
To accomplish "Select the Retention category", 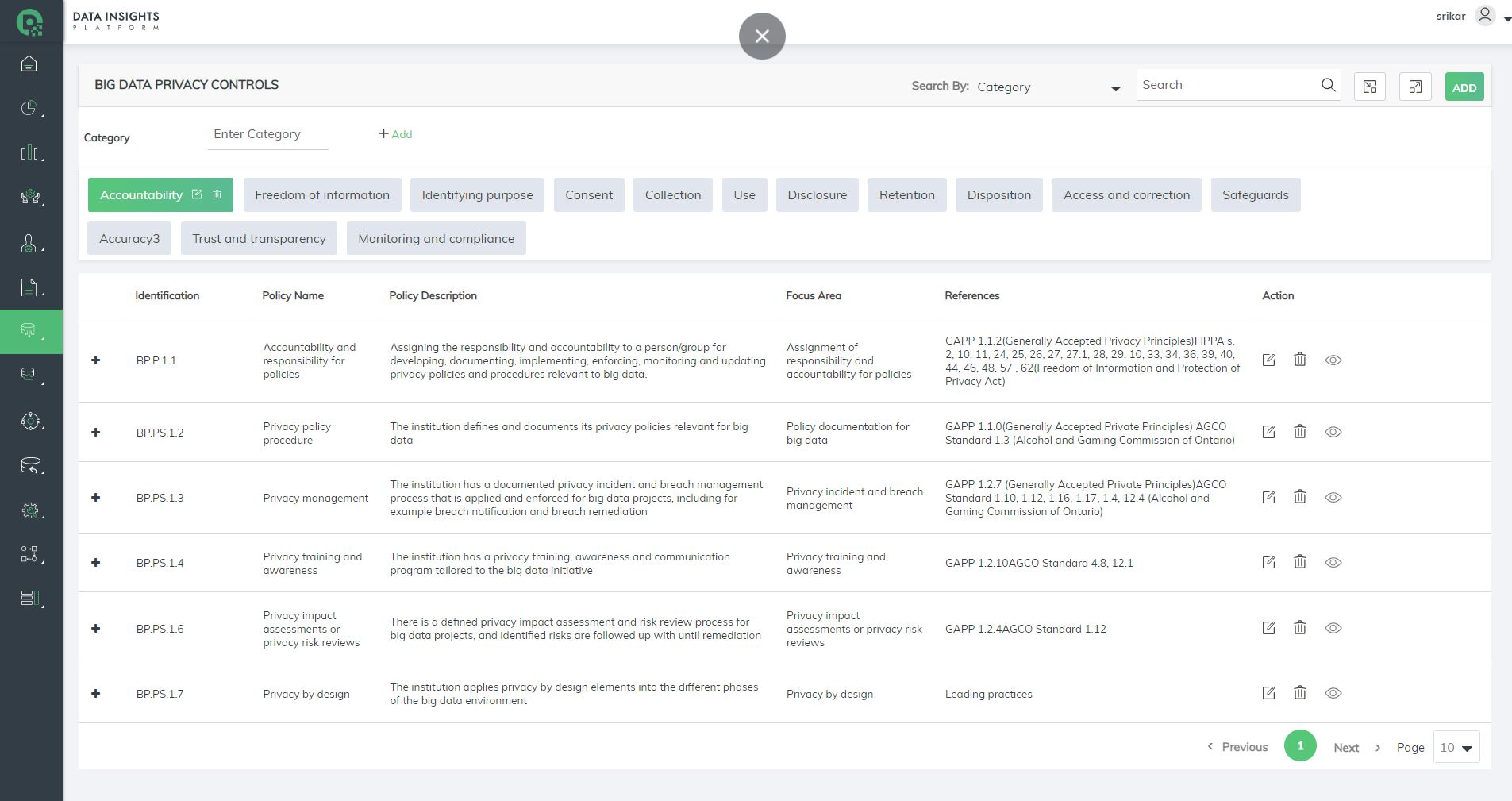I will pyautogui.click(x=907, y=194).
